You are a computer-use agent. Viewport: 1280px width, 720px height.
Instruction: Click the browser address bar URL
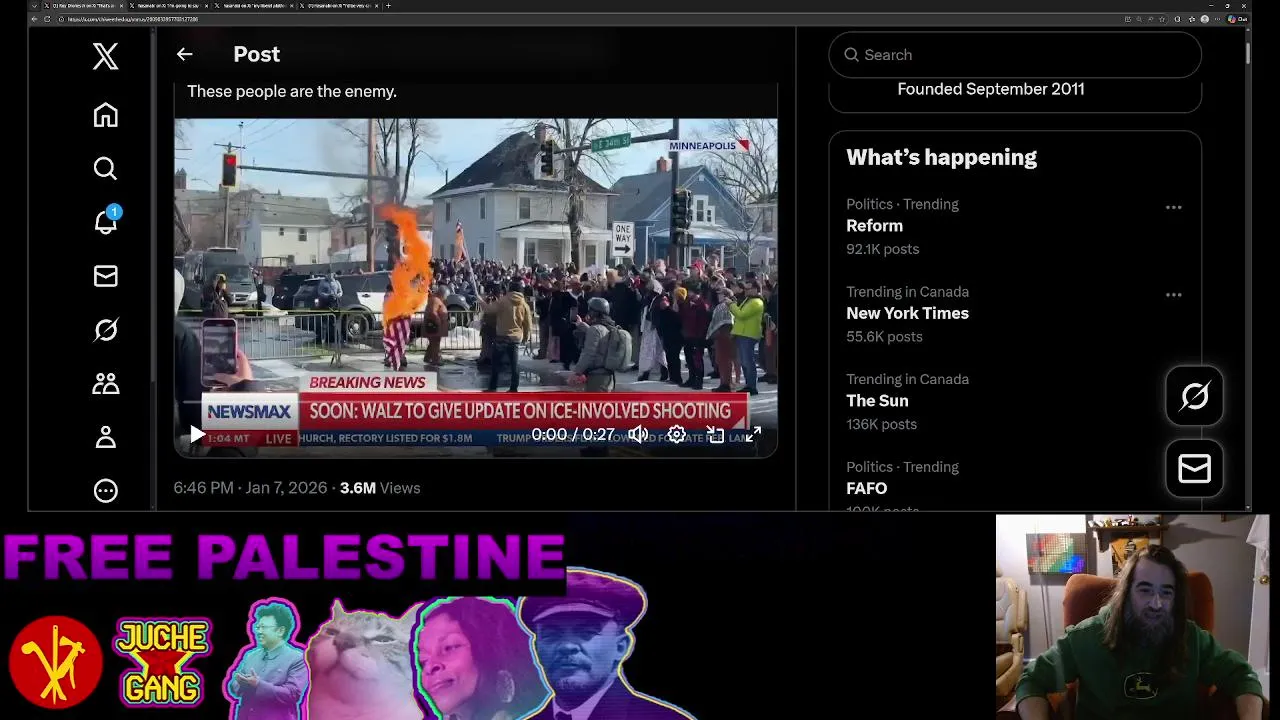point(133,19)
